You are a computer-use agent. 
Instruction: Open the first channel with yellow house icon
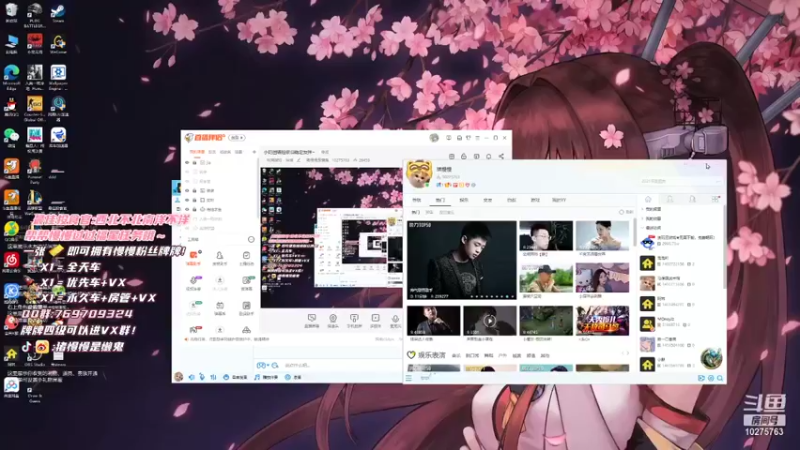tap(647, 263)
